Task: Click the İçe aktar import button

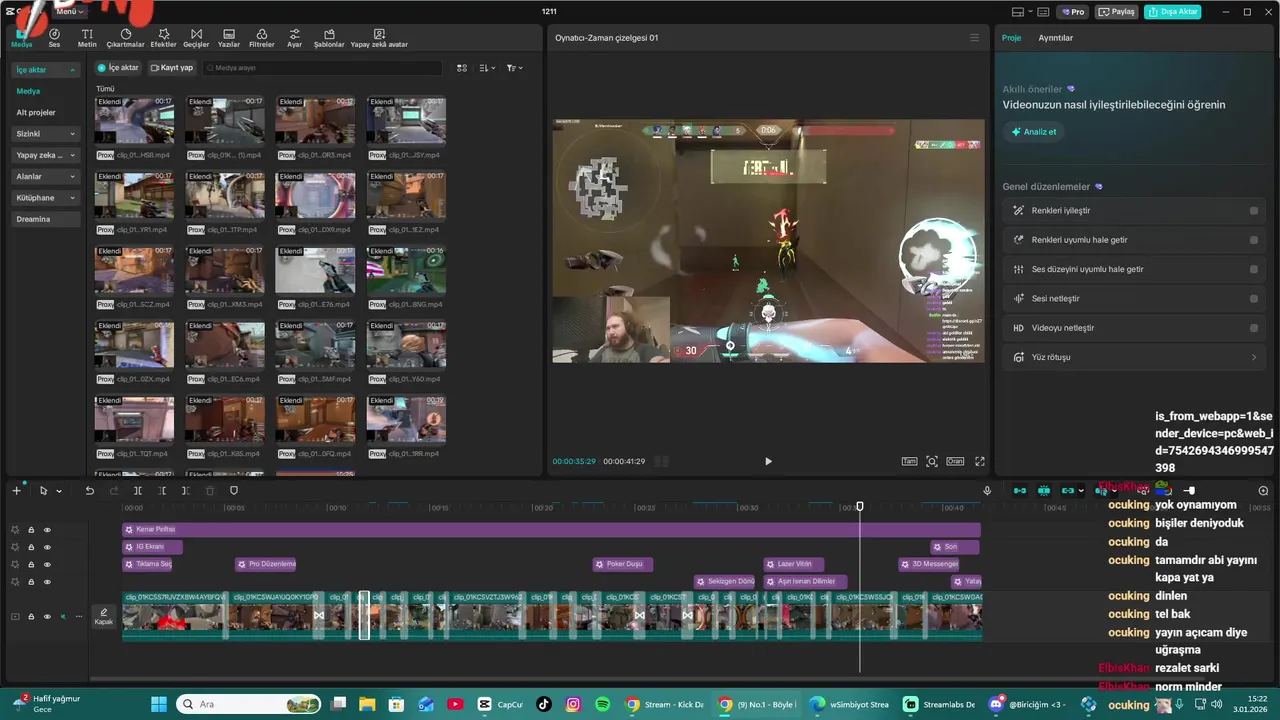Action: tap(119, 68)
